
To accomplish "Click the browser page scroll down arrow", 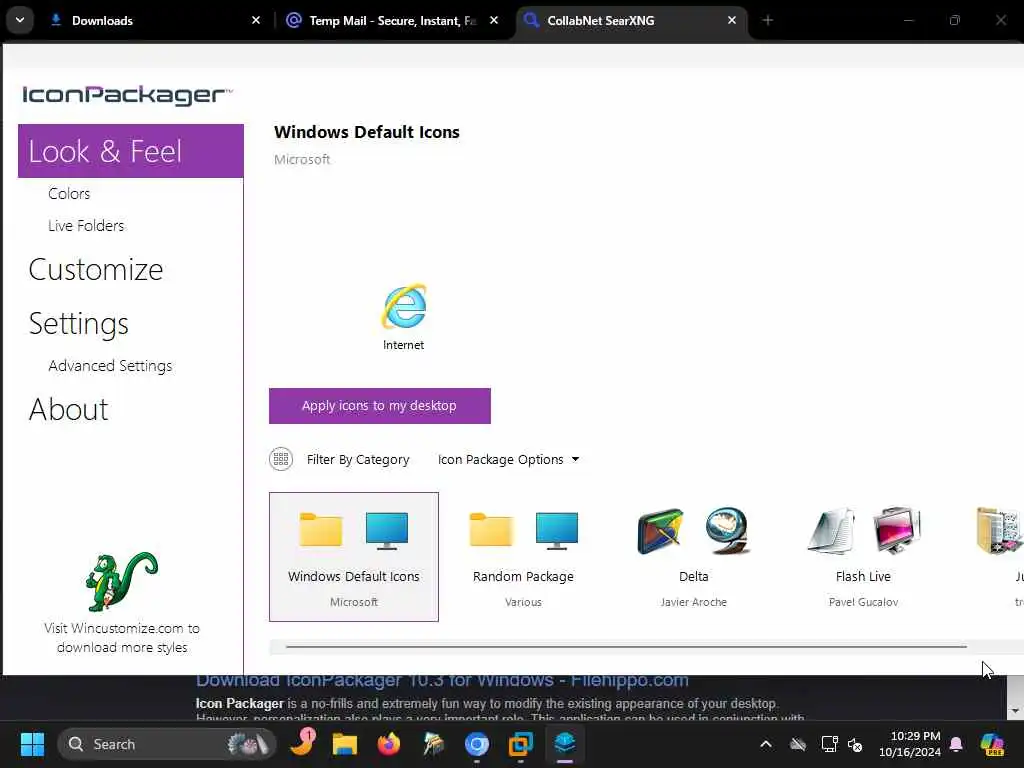I will click(1014, 711).
